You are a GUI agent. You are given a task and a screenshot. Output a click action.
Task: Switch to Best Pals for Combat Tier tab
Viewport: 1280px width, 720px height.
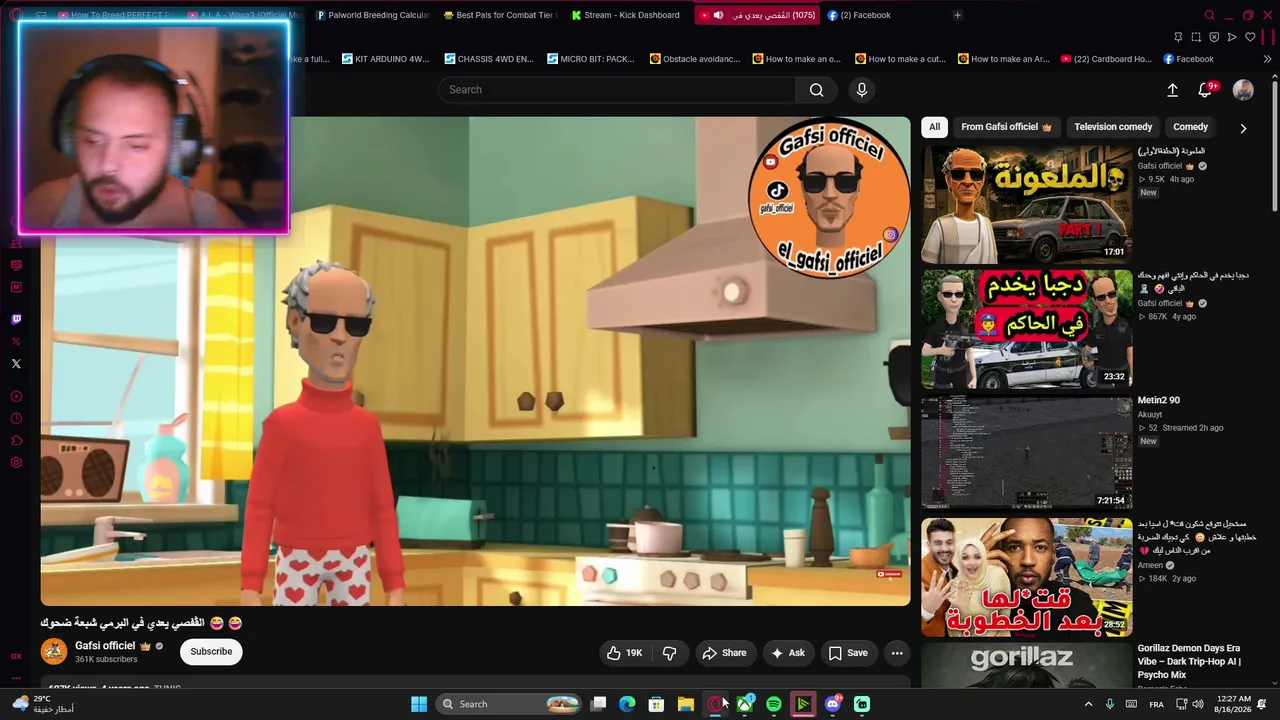[x=498, y=15]
